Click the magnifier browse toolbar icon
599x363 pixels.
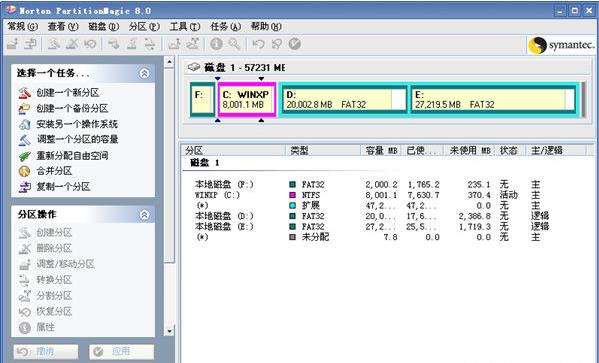(234, 44)
